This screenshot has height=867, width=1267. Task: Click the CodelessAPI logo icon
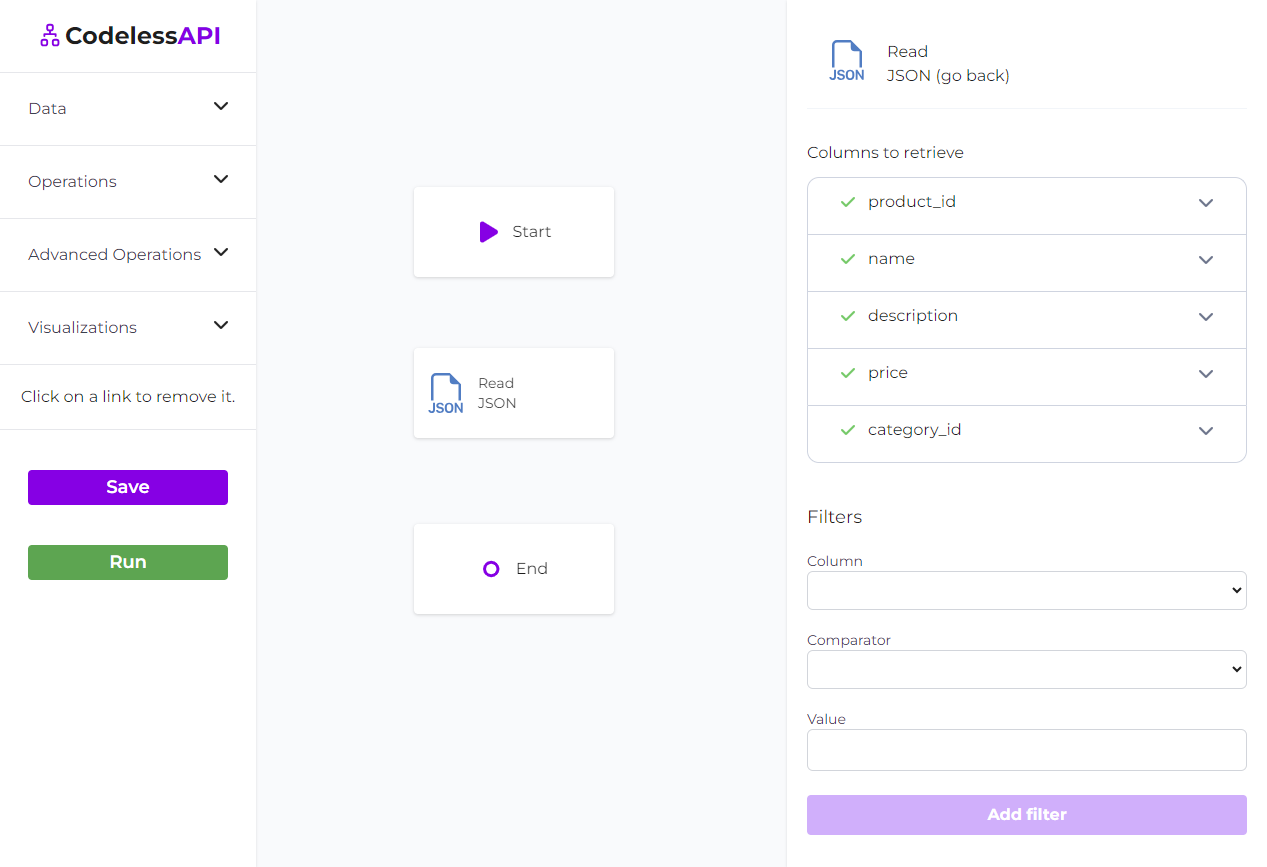49,36
